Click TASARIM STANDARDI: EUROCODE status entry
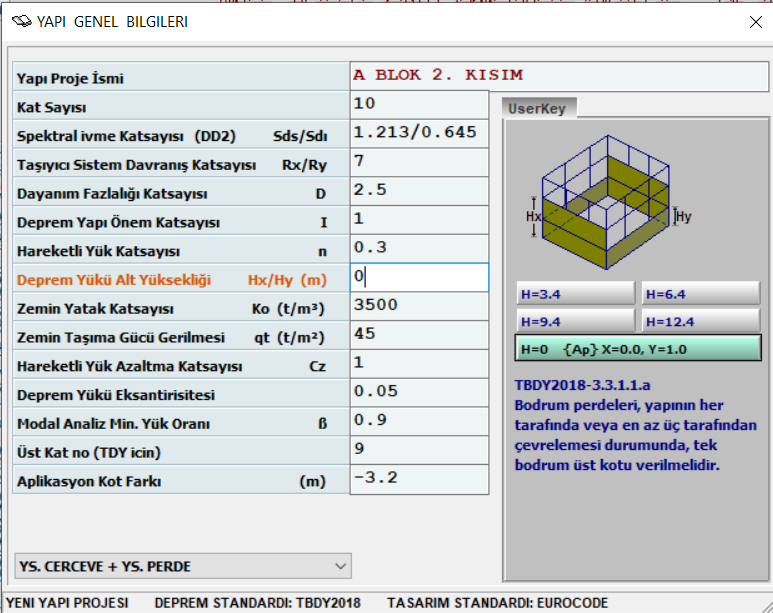773x613 pixels. [x=497, y=603]
